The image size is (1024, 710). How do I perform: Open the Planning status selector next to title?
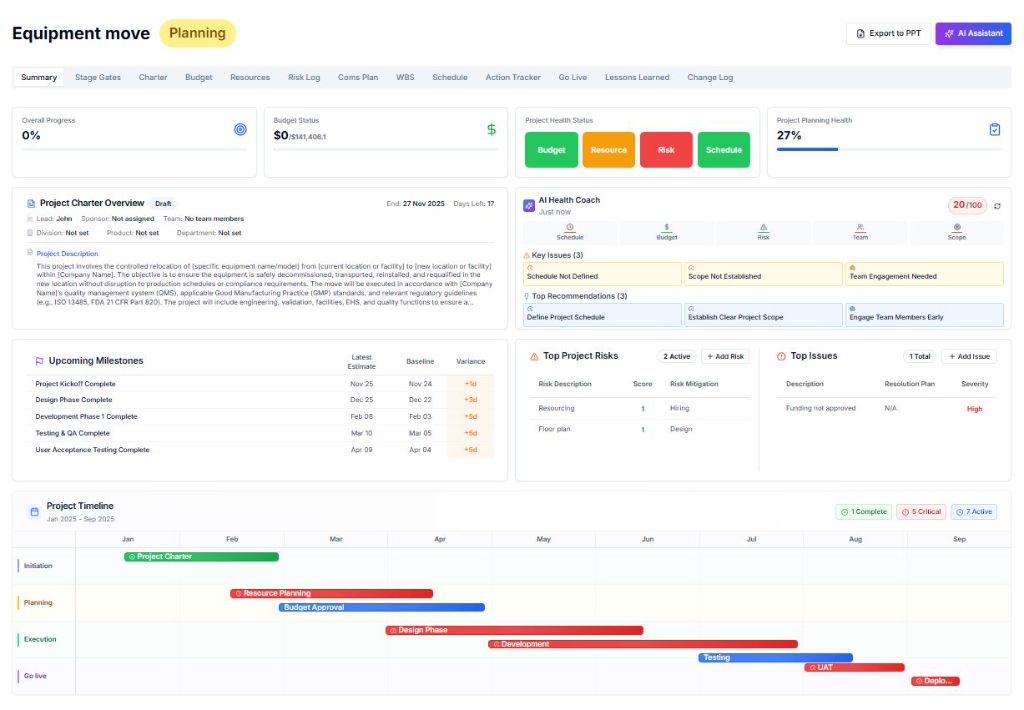[x=197, y=33]
